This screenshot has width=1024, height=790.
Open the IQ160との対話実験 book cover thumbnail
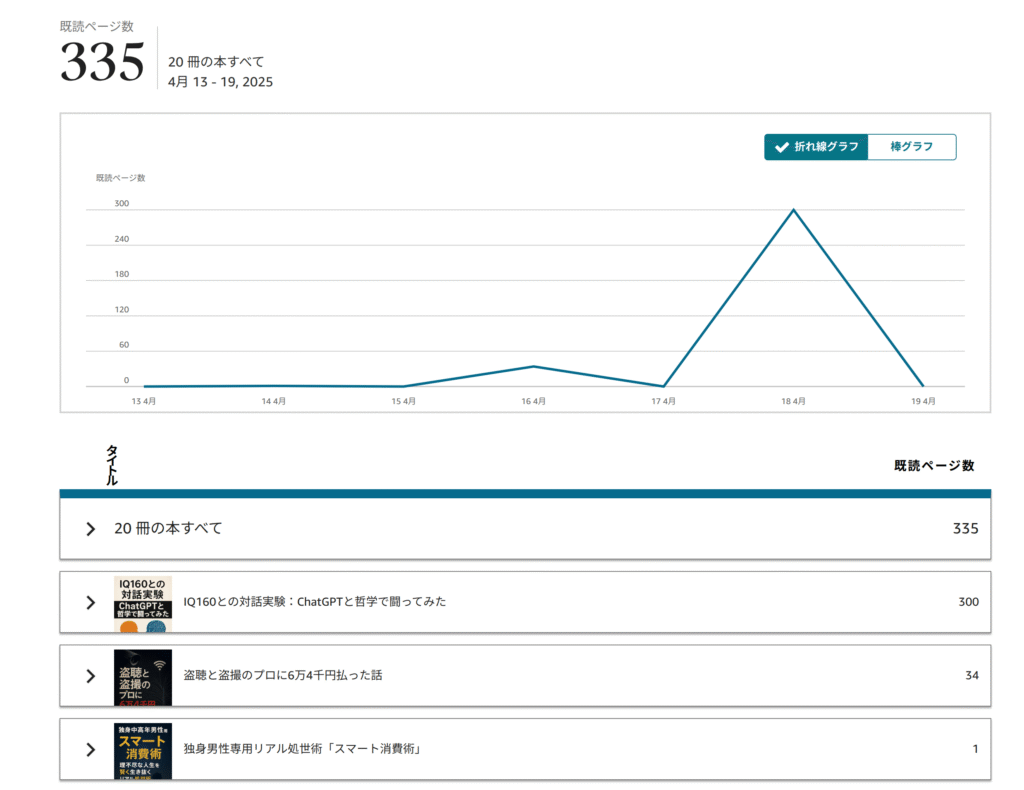(142, 603)
